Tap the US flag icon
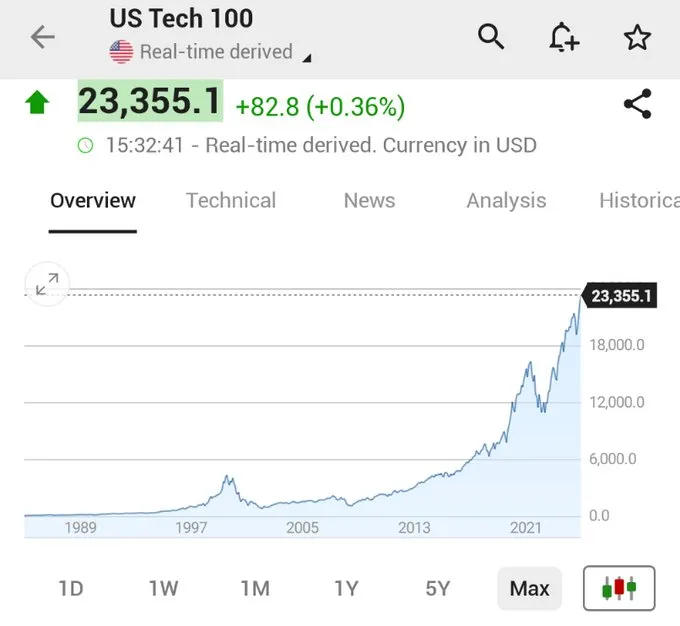 [x=121, y=52]
